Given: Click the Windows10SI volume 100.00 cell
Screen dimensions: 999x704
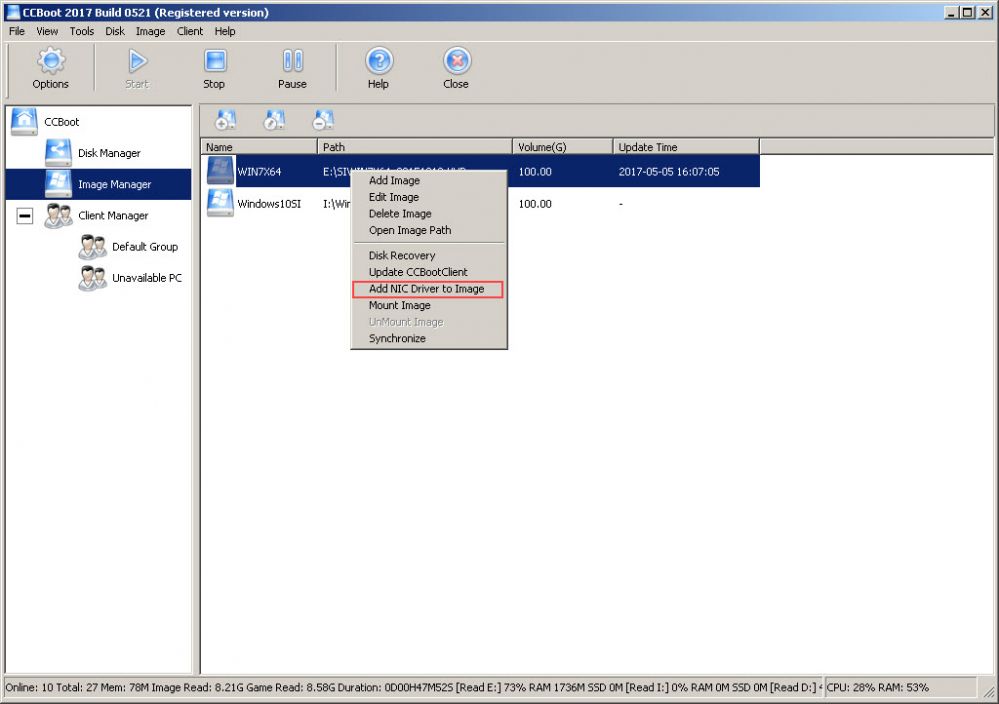Looking at the screenshot, I should click(x=535, y=204).
